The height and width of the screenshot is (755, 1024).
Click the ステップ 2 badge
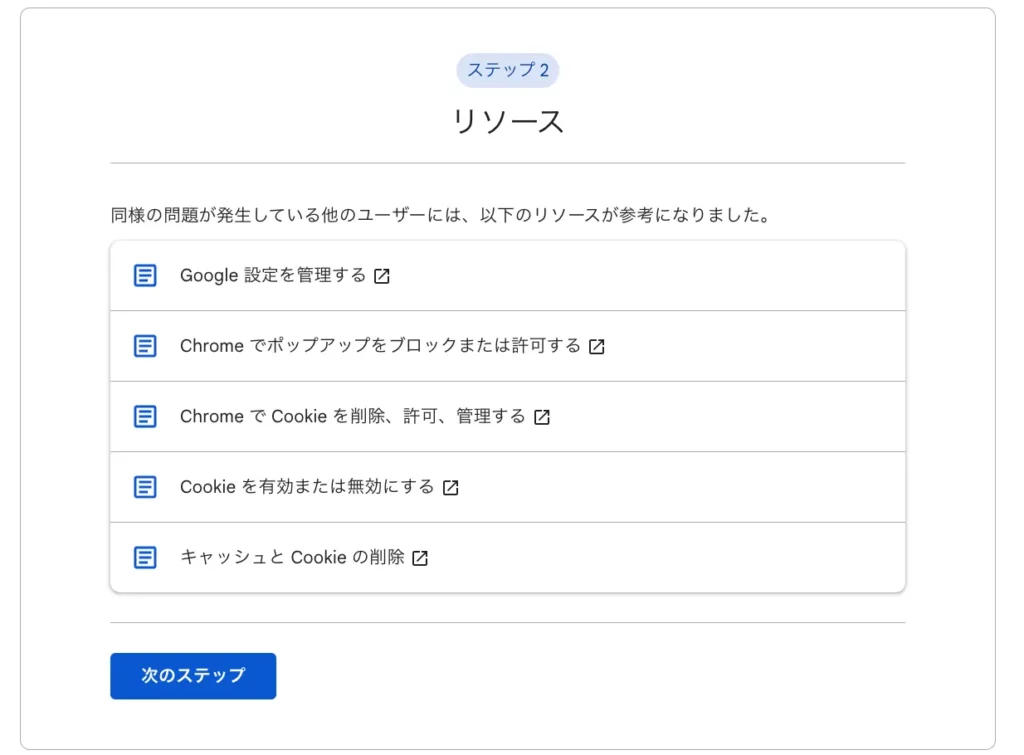[x=507, y=71]
